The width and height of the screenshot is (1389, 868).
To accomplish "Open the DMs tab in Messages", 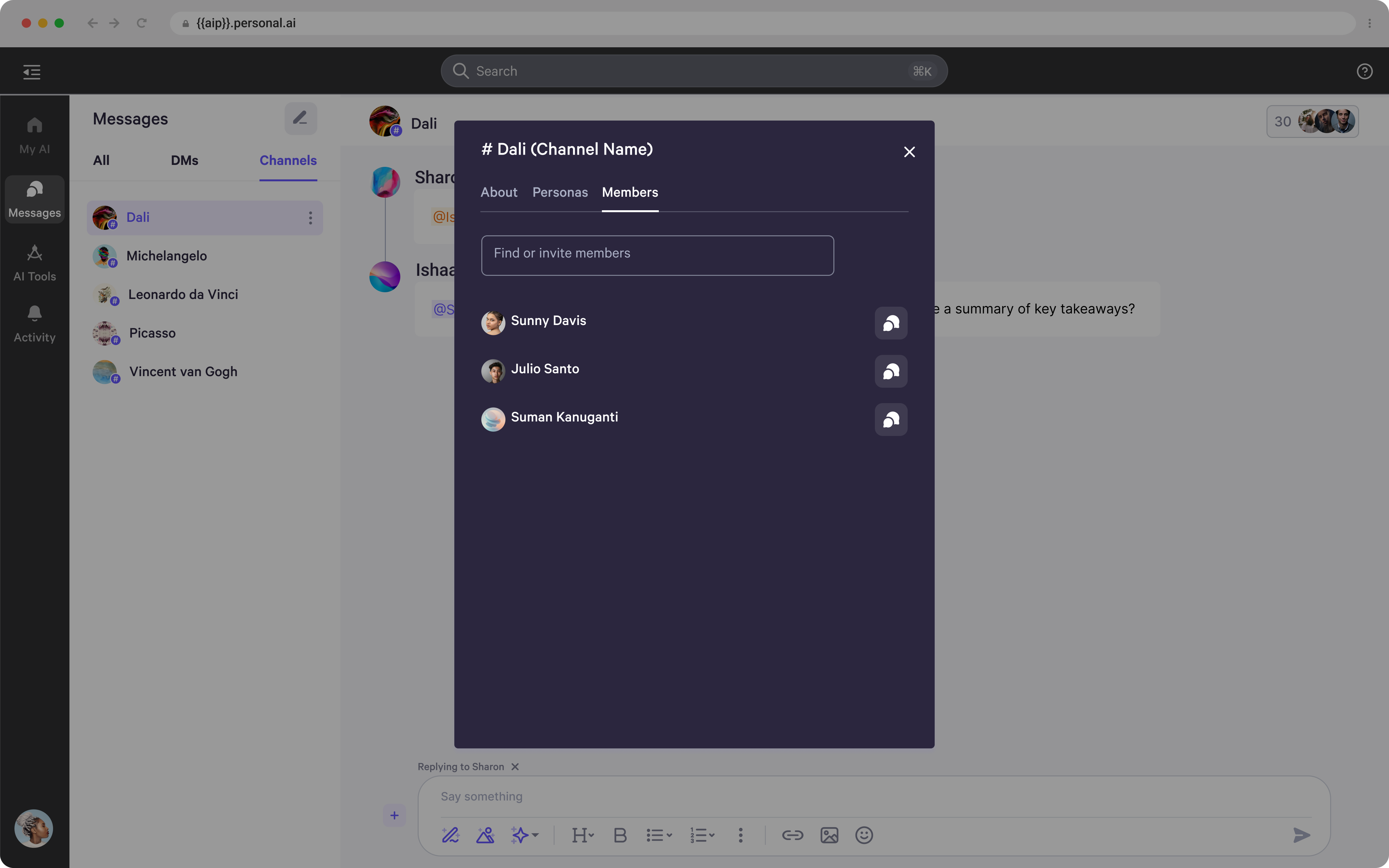I will (184, 160).
